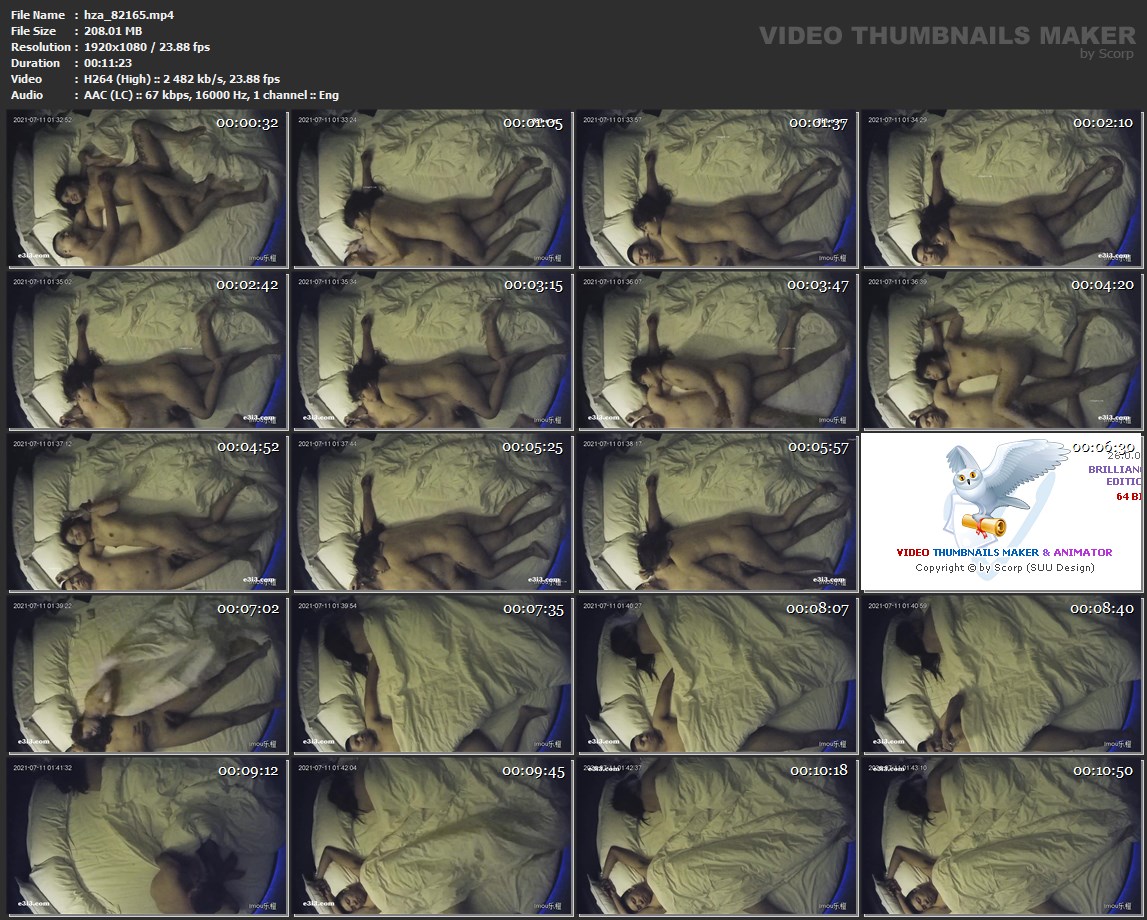Click the 'VIDEO THUMBNAILS MAKER & ANIMATOR' caption
The width and height of the screenshot is (1147, 920).
coord(1004,552)
